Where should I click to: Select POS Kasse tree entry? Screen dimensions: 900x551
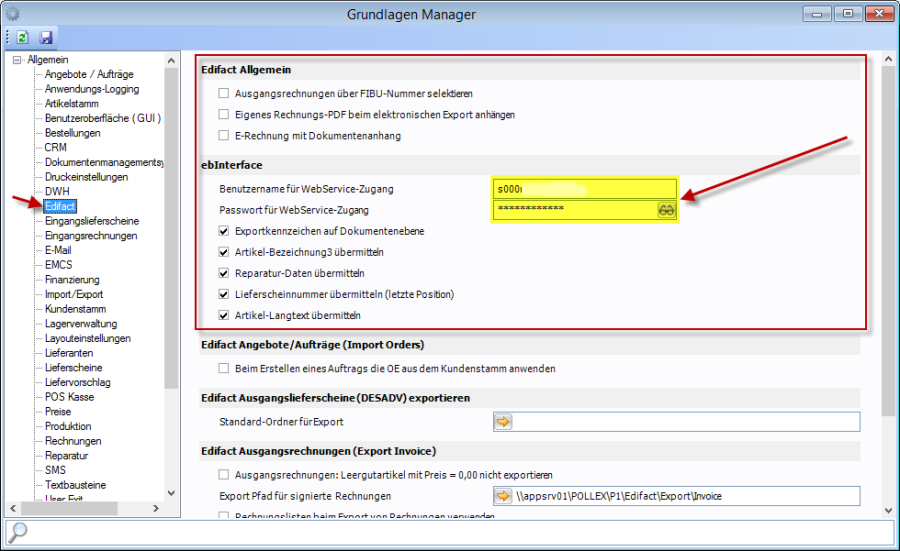point(69,397)
